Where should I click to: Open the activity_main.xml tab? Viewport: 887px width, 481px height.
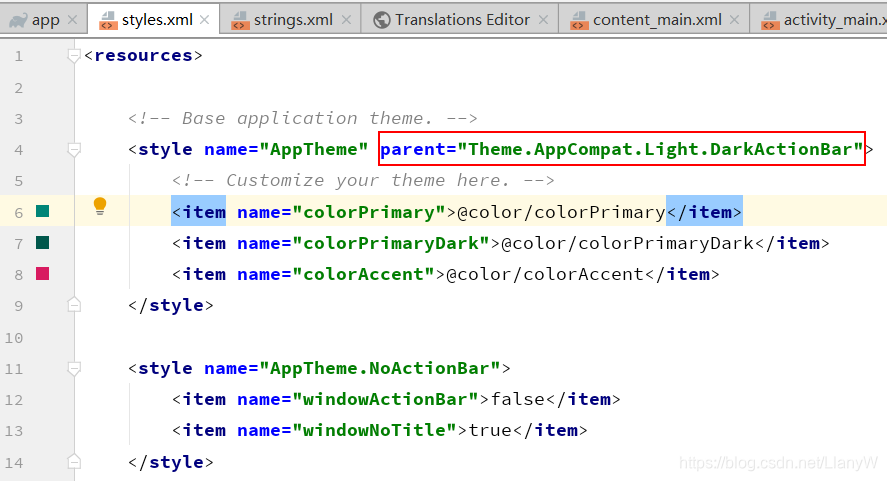tap(819, 20)
